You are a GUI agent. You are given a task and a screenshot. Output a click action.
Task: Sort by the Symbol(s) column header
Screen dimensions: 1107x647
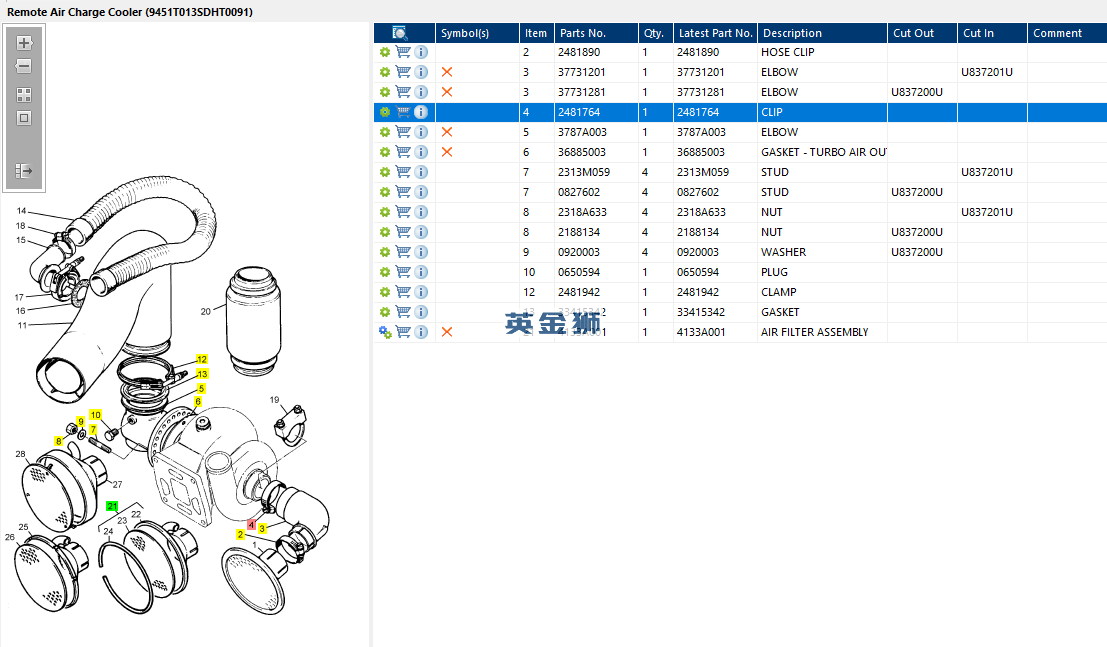pos(477,33)
